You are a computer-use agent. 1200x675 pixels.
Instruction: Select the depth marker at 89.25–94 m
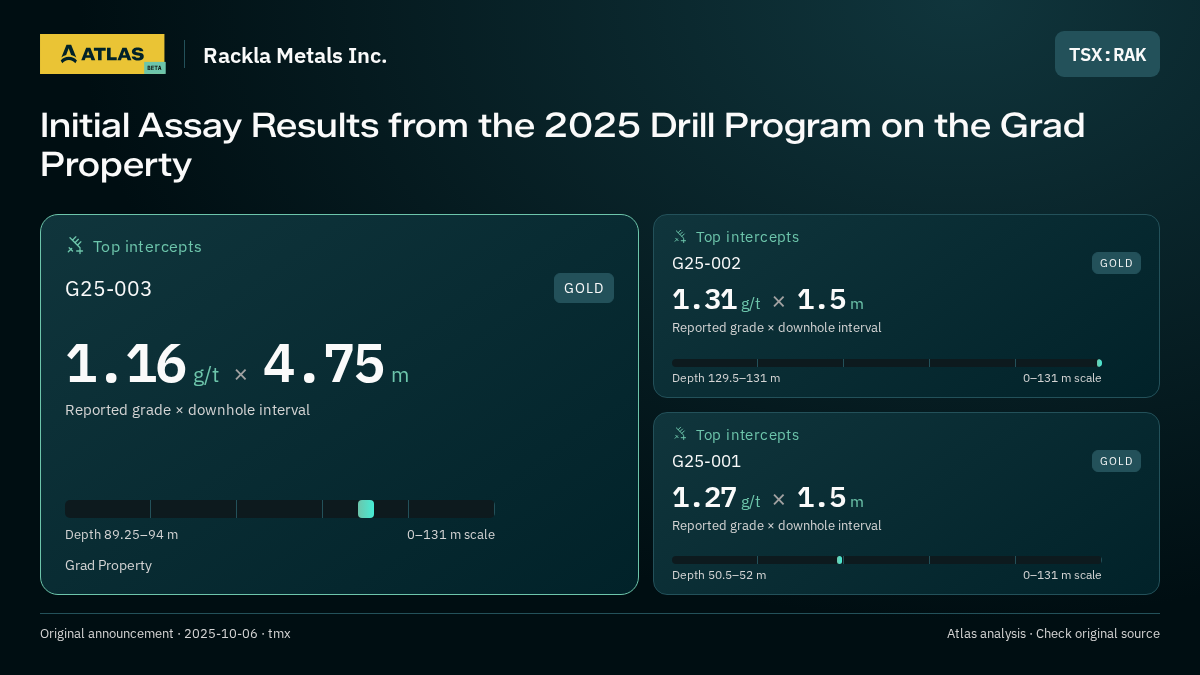(x=366, y=509)
